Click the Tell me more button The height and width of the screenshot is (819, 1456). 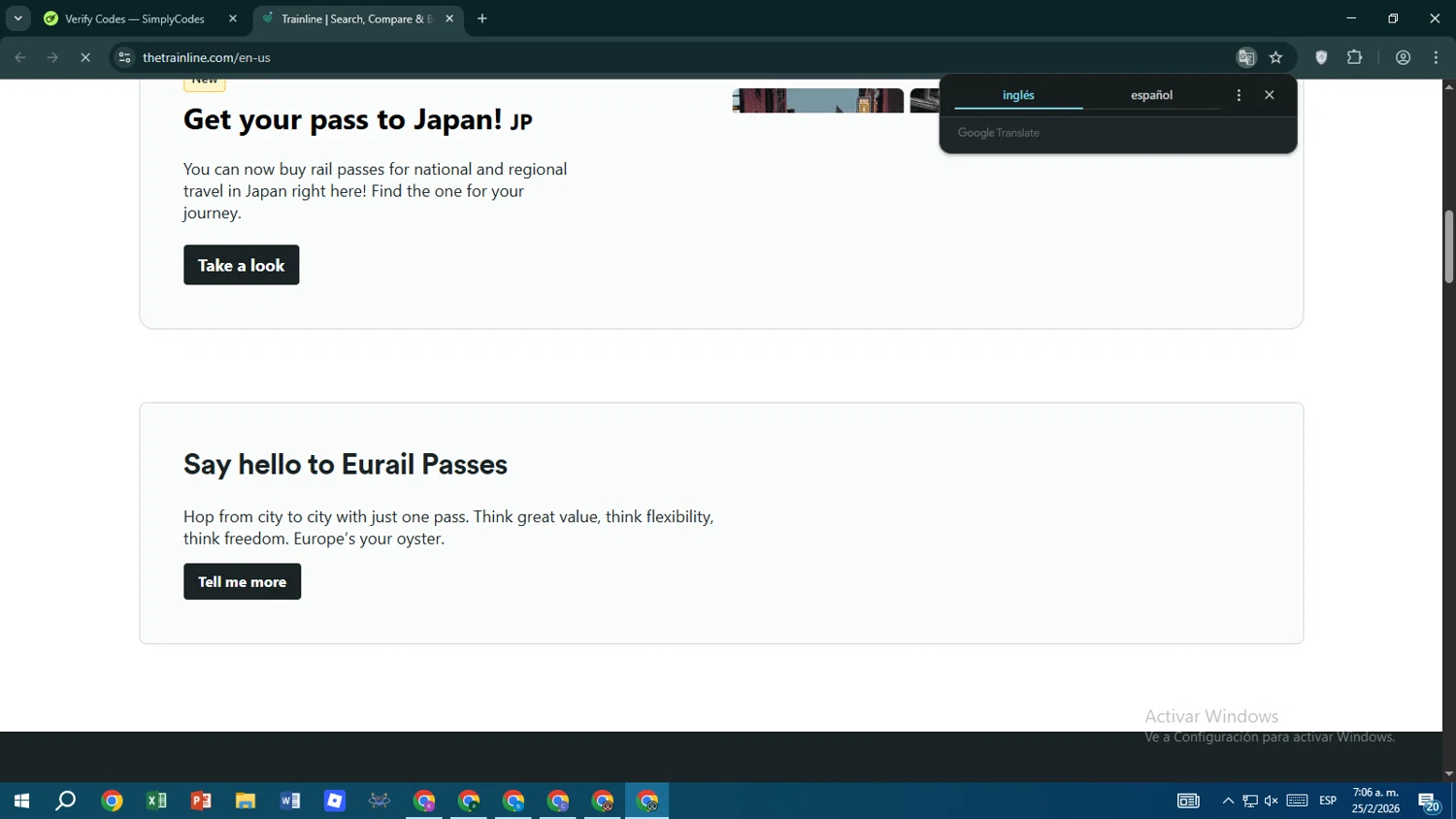tap(243, 581)
